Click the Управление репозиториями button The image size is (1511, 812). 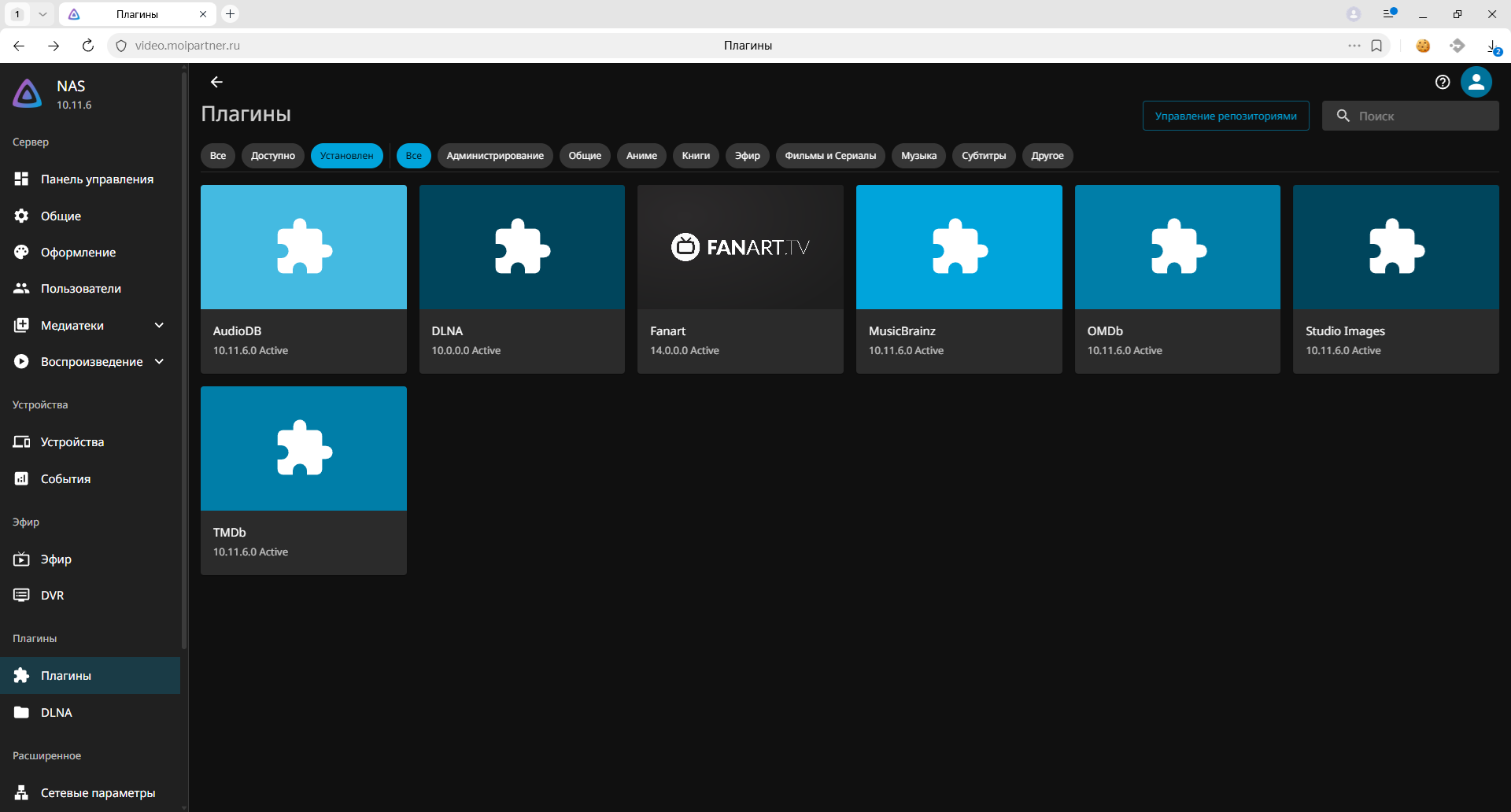point(1225,116)
